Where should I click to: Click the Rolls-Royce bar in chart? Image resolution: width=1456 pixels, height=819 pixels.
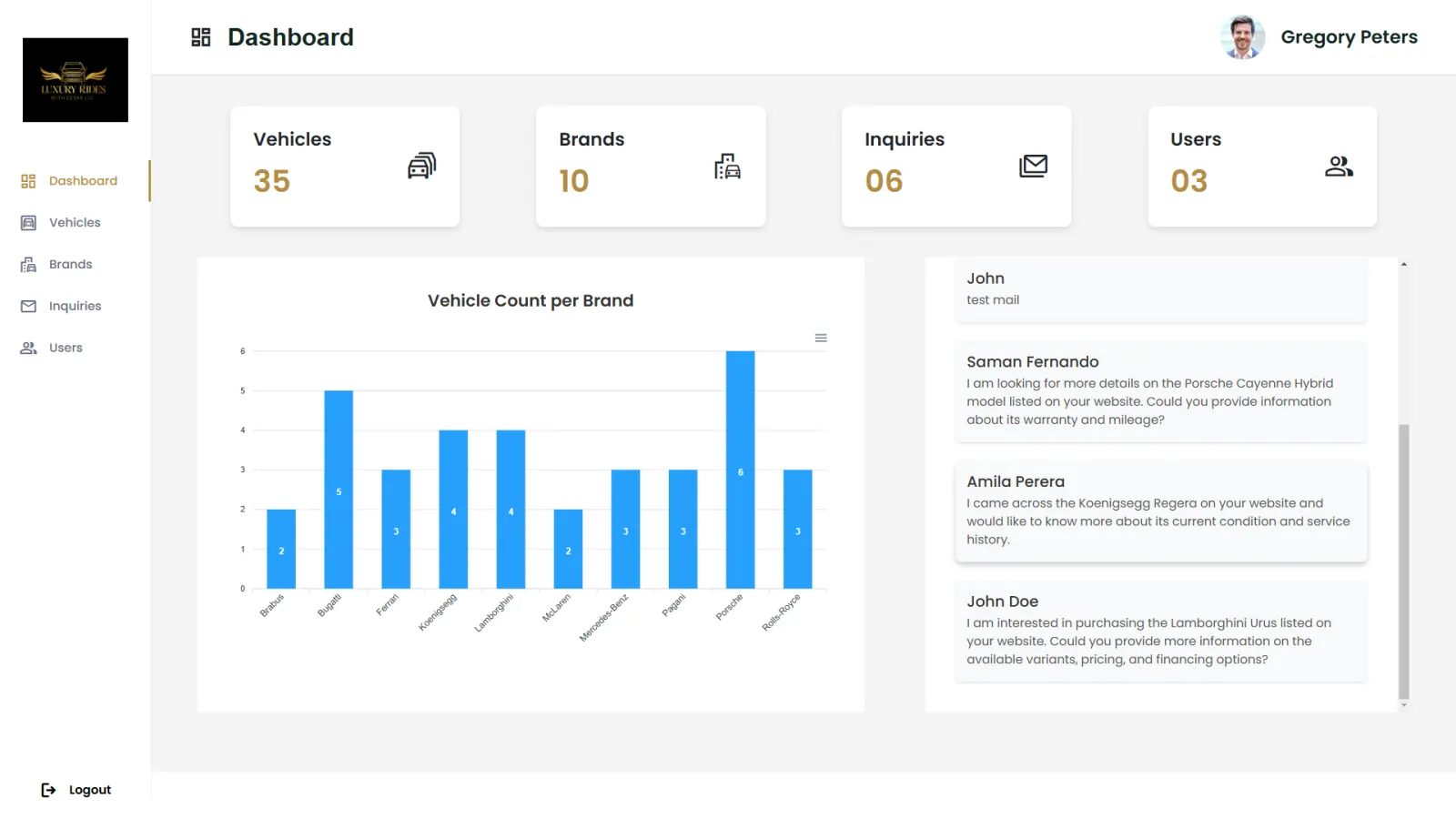[797, 529]
